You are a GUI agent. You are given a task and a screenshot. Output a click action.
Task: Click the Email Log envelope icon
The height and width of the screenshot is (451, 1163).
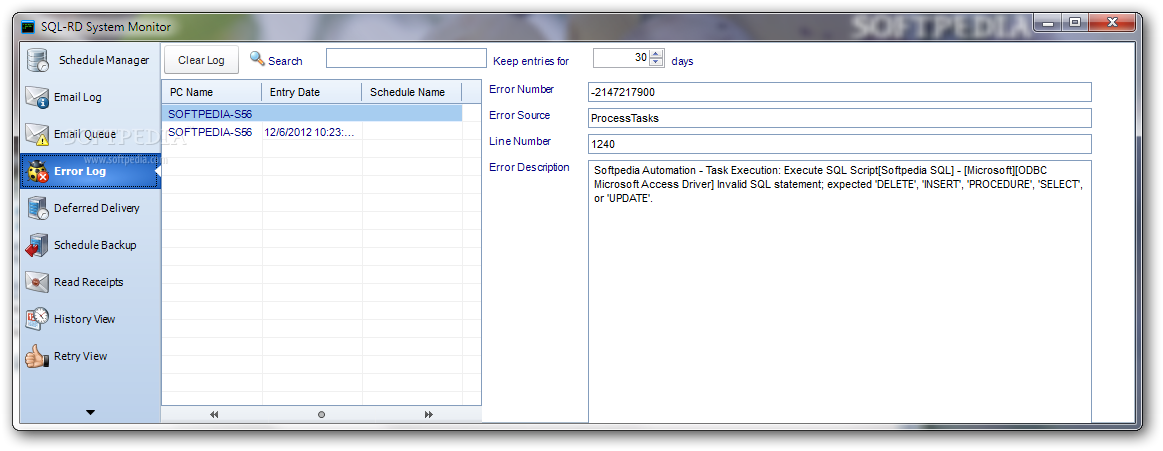pyautogui.click(x=38, y=97)
